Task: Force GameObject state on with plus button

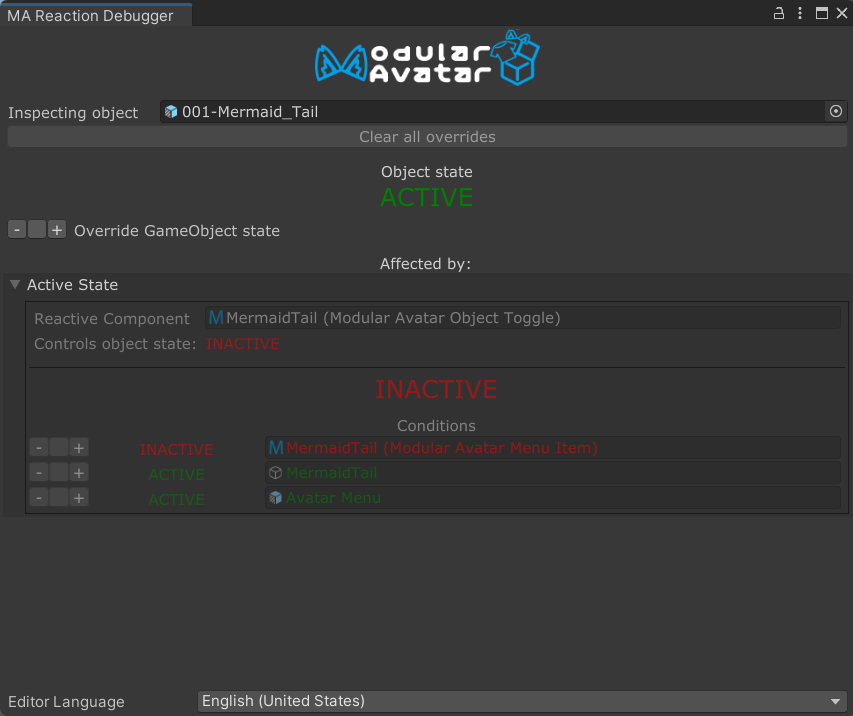Action: click(x=57, y=230)
